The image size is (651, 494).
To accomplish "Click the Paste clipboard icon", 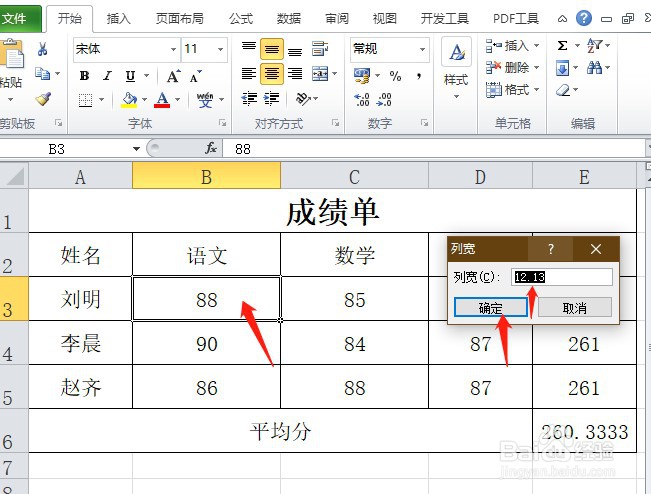I will [12, 53].
